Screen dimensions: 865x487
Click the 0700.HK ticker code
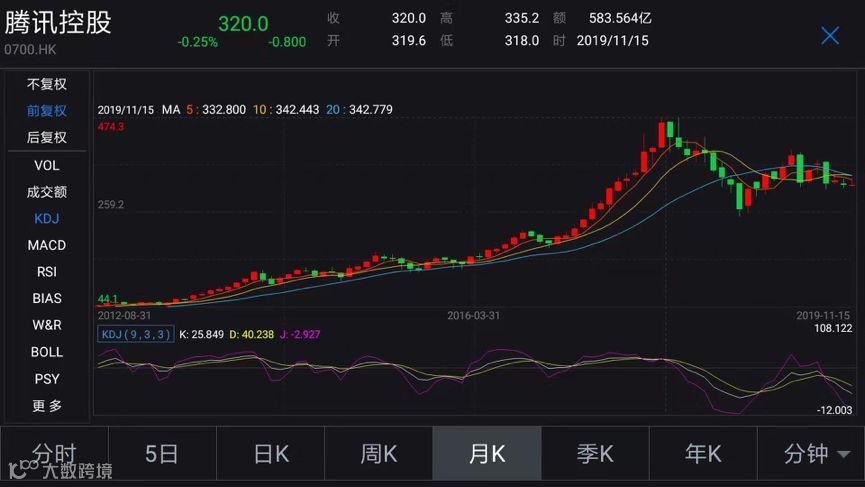coord(30,50)
